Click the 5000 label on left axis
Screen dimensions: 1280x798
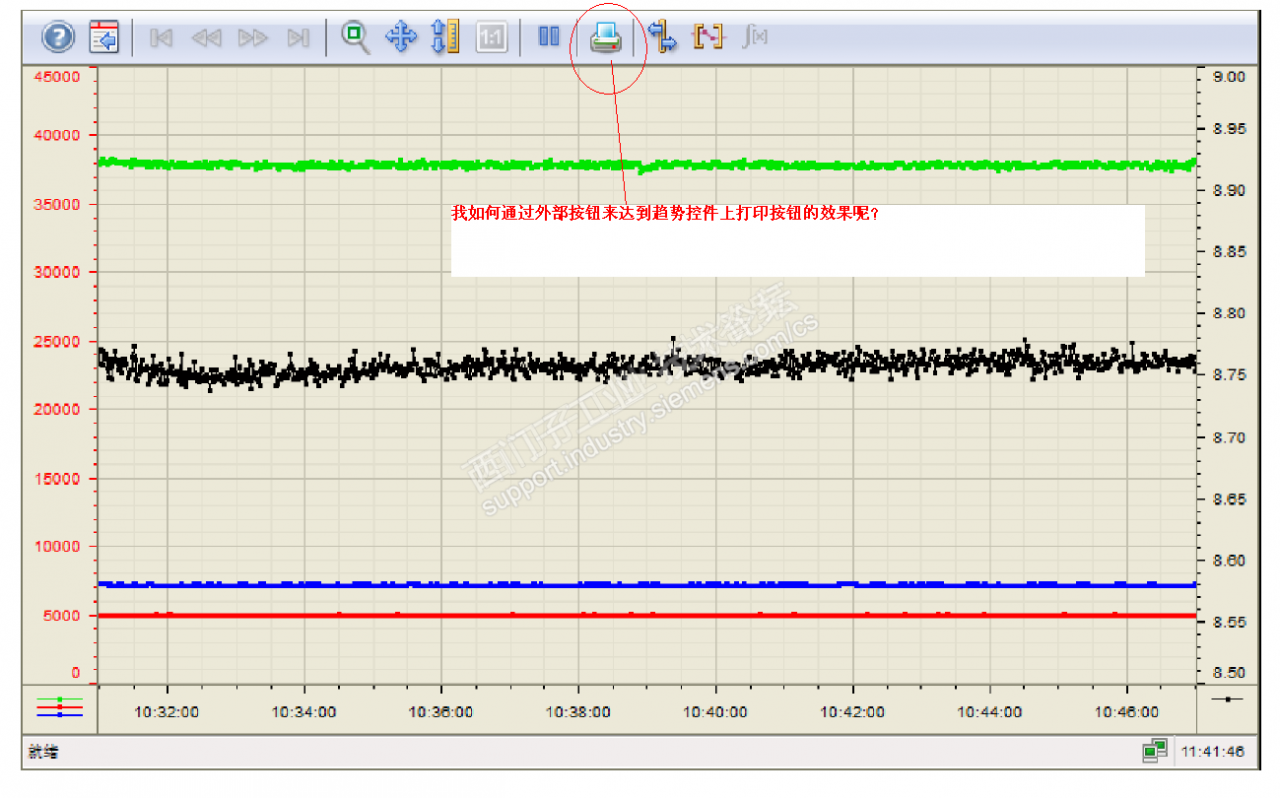61,615
